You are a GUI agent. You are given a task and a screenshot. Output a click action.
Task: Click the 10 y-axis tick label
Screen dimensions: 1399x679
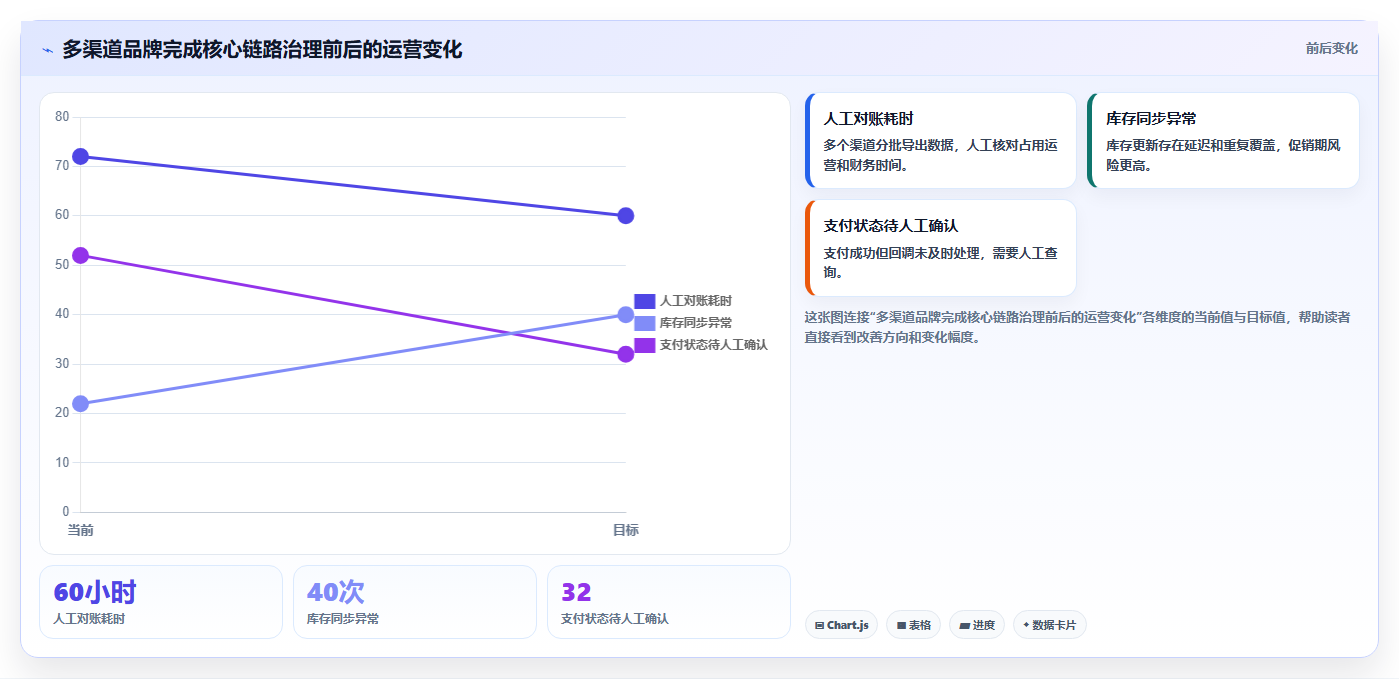click(62, 463)
